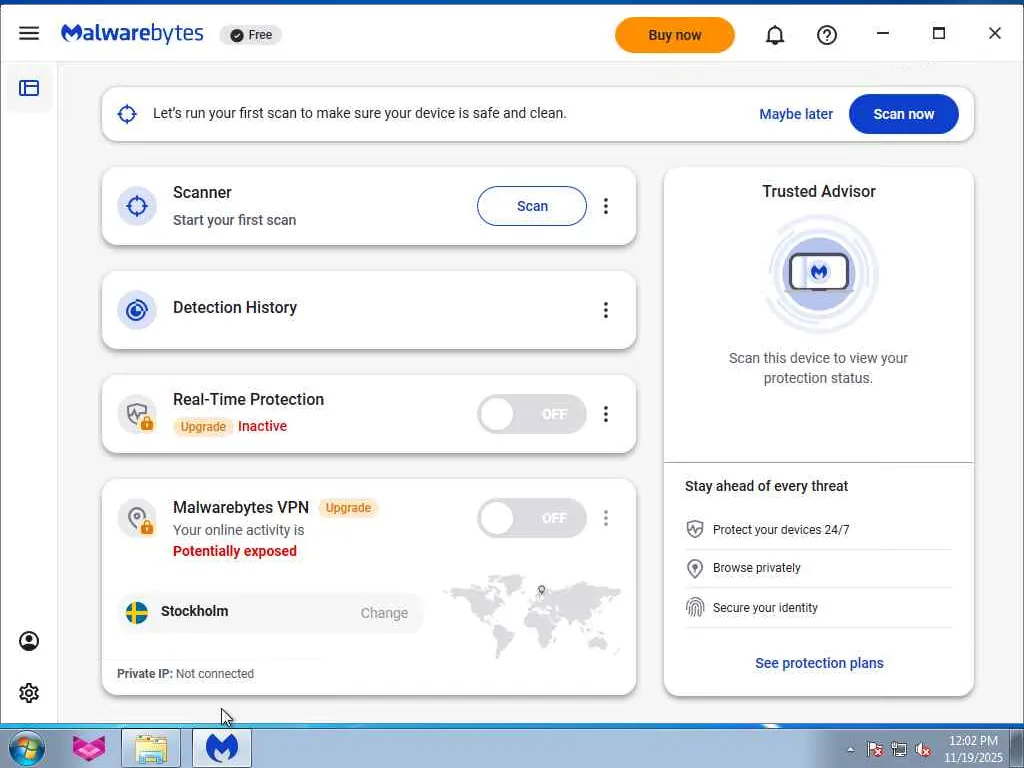Image resolution: width=1024 pixels, height=768 pixels.
Task: Open settings gear in sidebar
Action: [29, 693]
